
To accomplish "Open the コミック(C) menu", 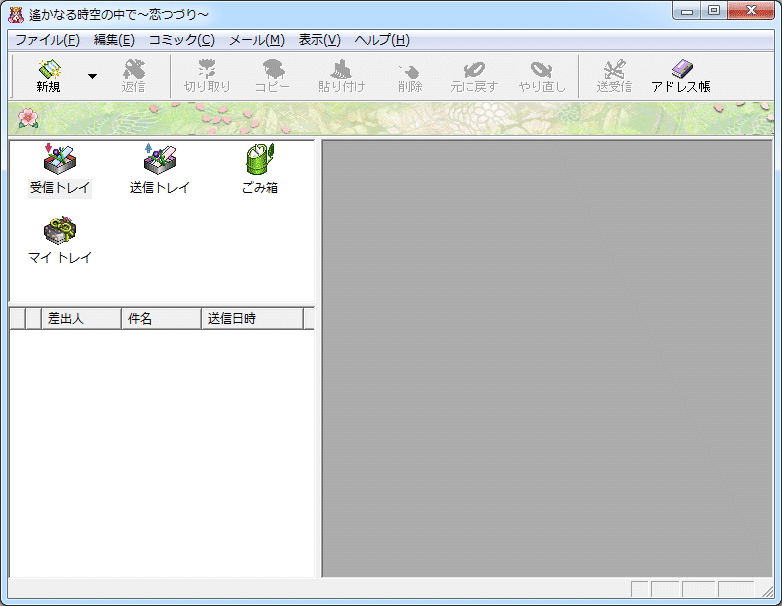I will pyautogui.click(x=182, y=40).
